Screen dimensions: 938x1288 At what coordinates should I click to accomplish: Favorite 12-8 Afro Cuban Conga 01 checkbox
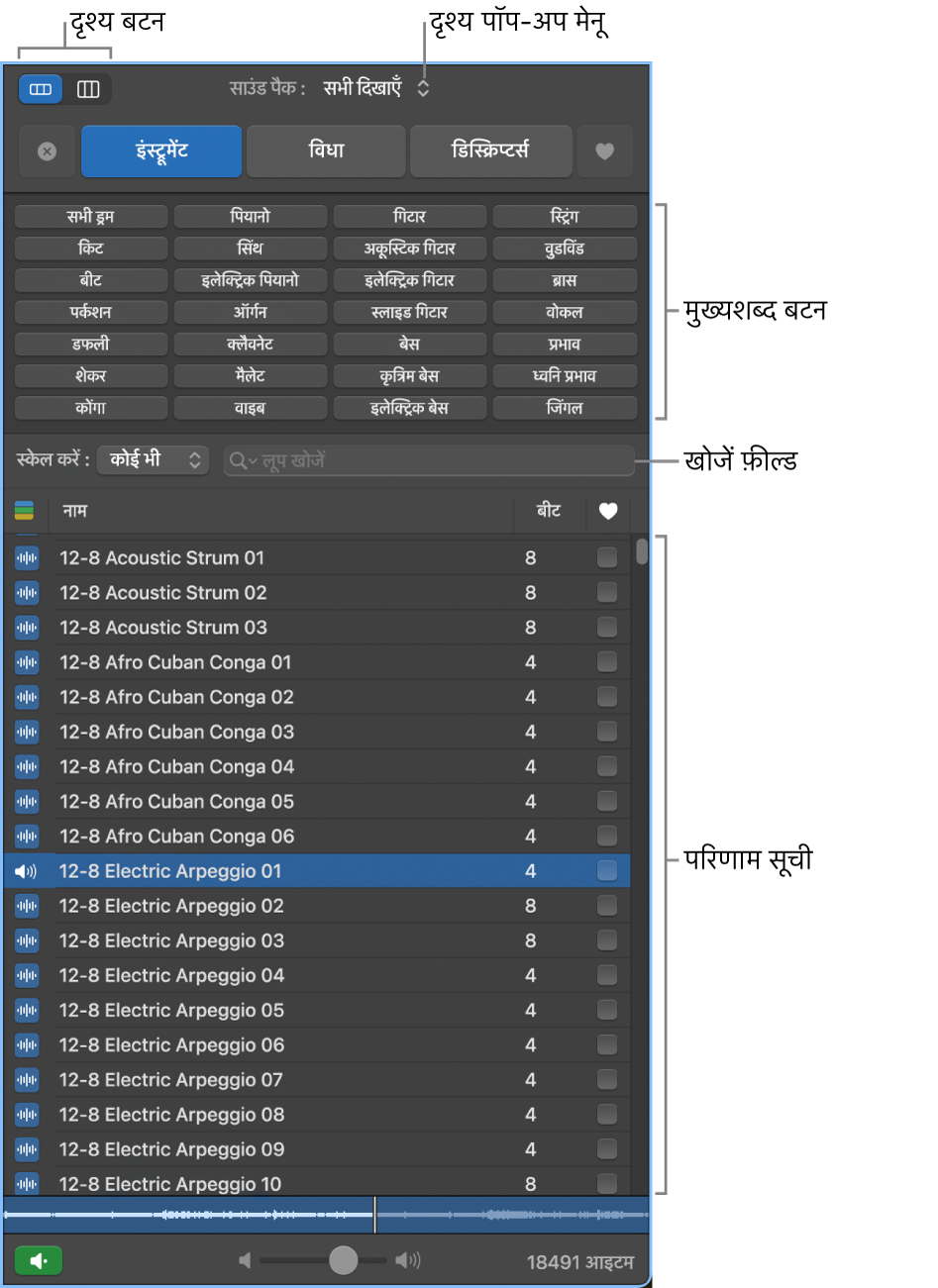[607, 661]
